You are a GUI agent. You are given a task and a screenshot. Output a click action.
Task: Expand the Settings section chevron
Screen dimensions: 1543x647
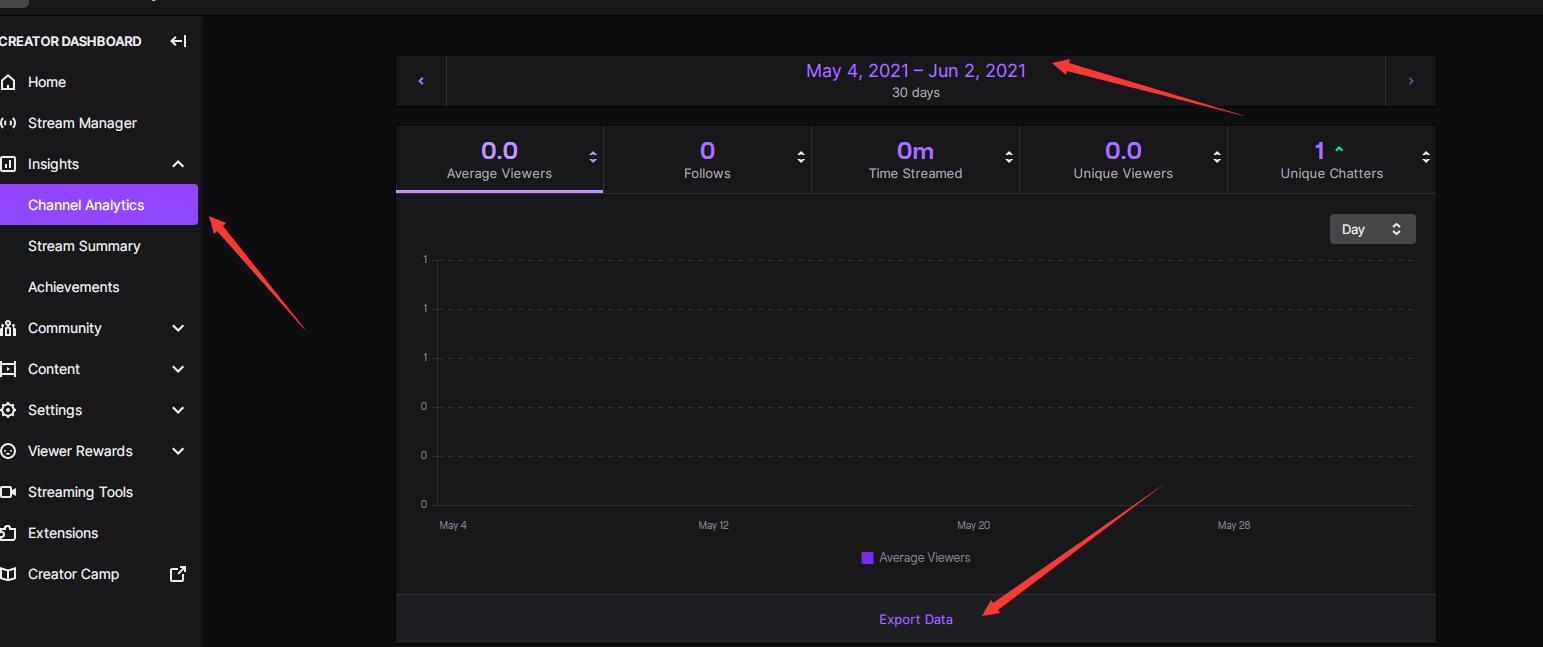tap(178, 410)
